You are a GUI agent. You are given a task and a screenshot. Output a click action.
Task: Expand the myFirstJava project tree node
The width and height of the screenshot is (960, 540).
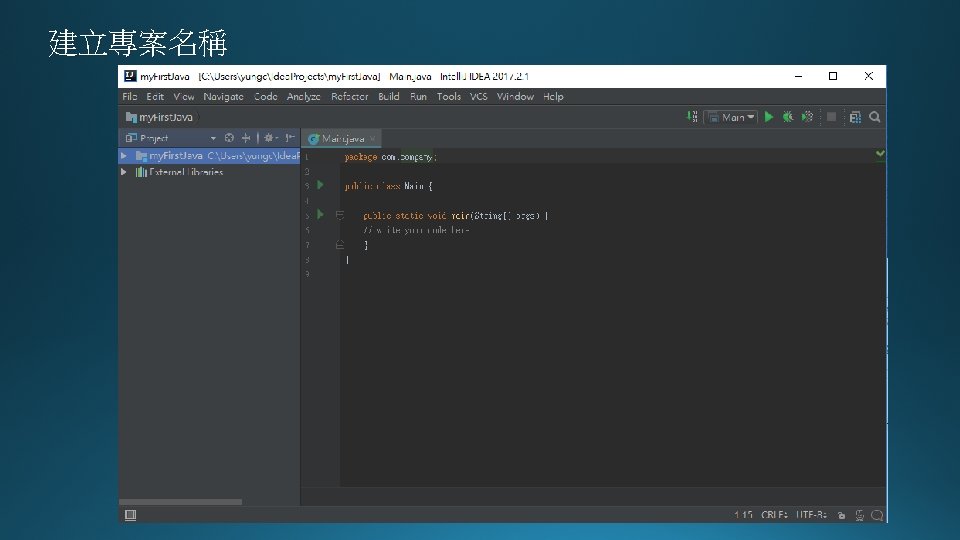[x=124, y=156]
